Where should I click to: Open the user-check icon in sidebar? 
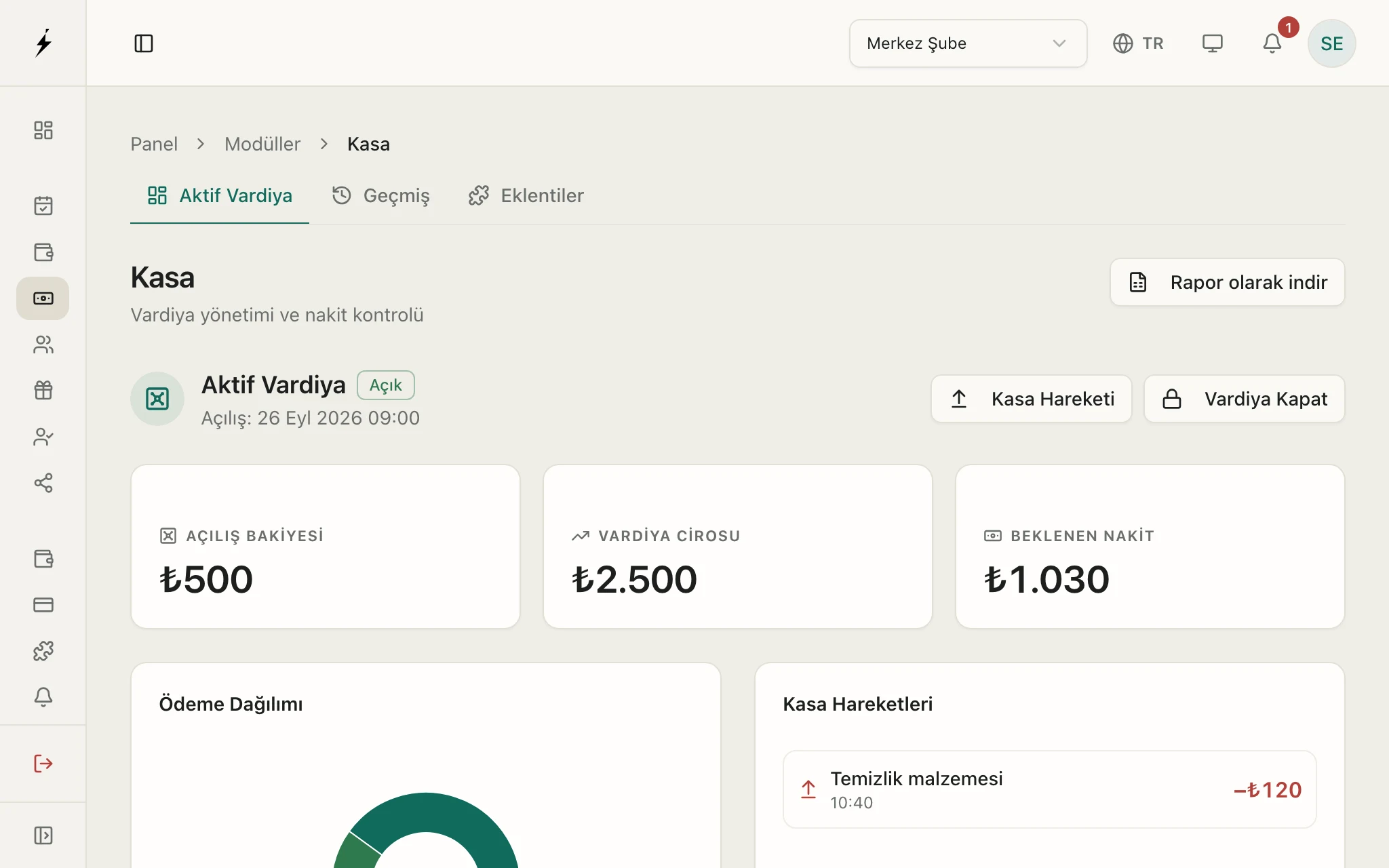tap(43, 437)
